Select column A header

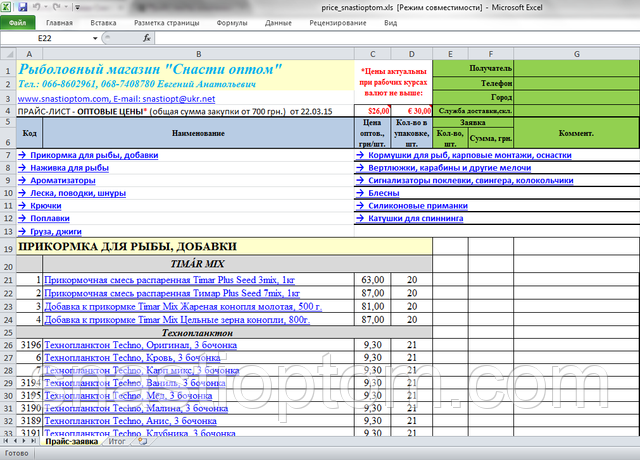pos(29,54)
